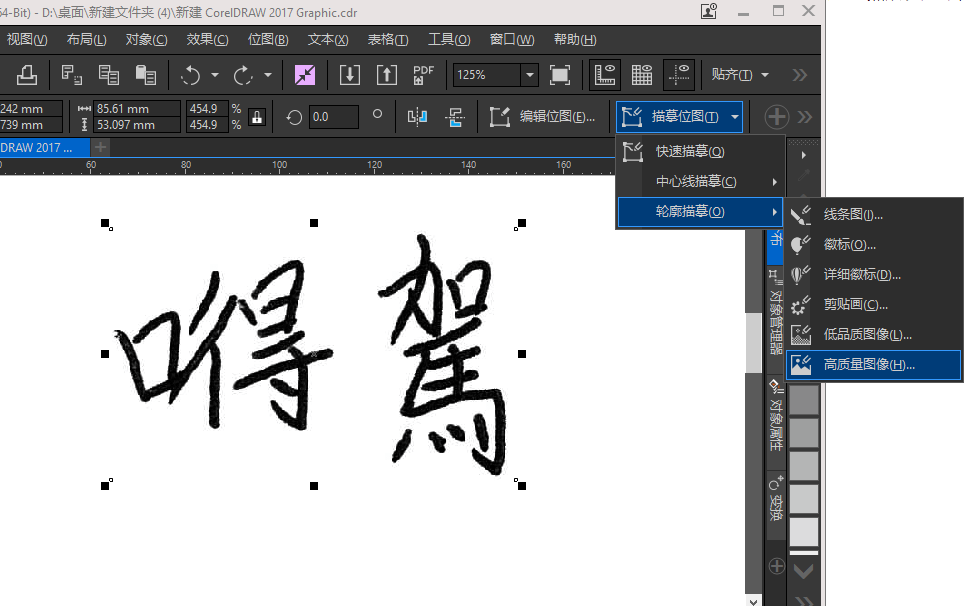Click the color palette down chevron

click(803, 572)
